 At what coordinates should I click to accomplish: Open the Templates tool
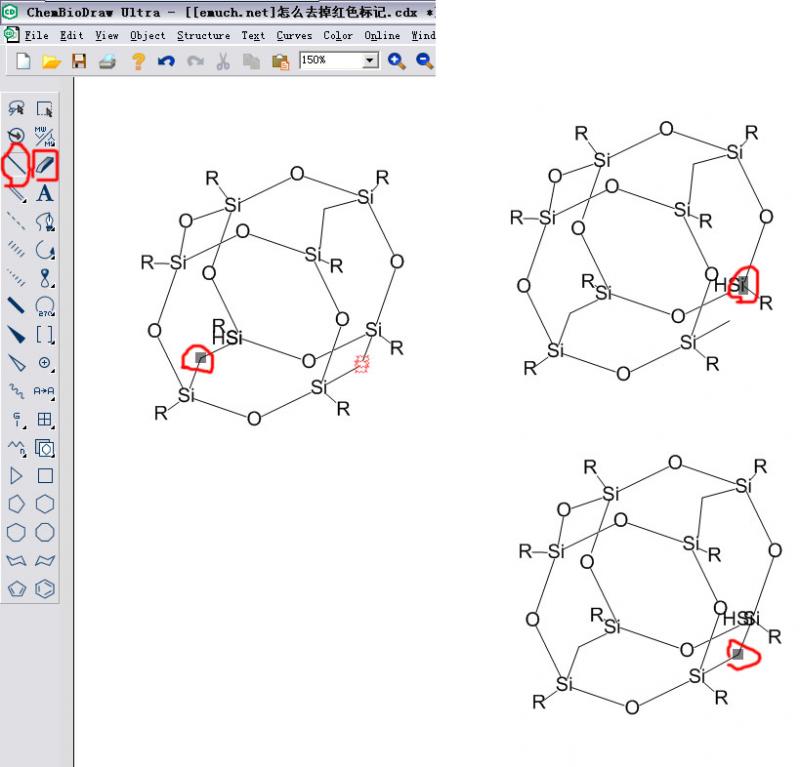click(x=45, y=448)
